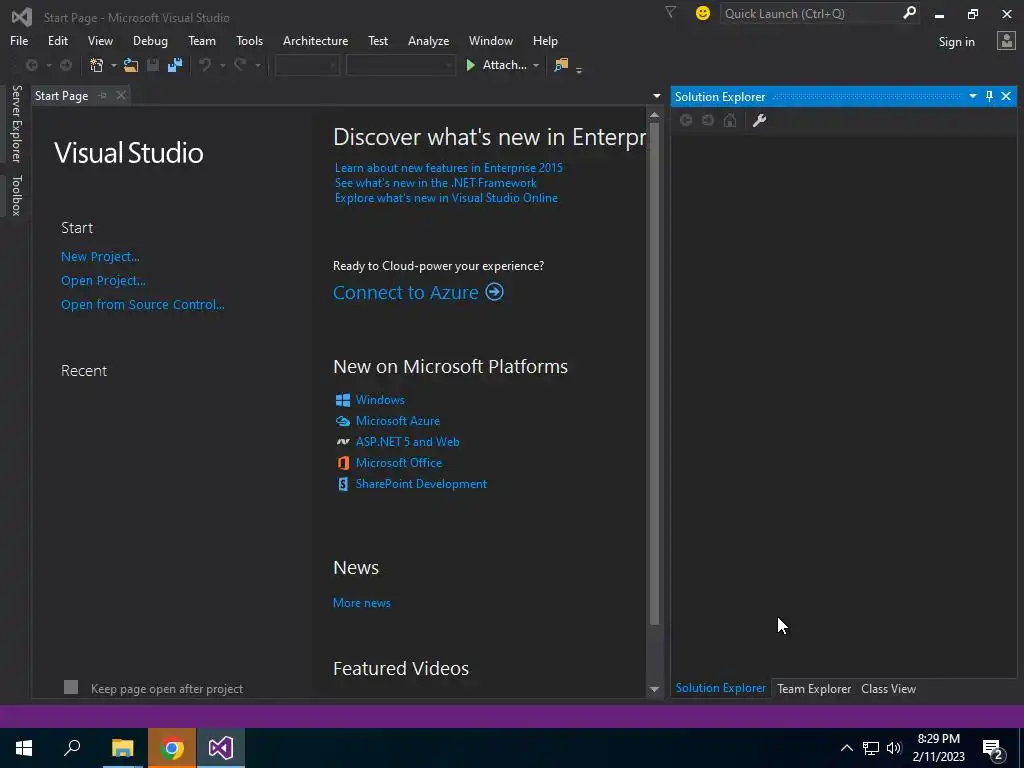Click the Microsoft Azure platform link
This screenshot has width=1024, height=768.
click(398, 421)
